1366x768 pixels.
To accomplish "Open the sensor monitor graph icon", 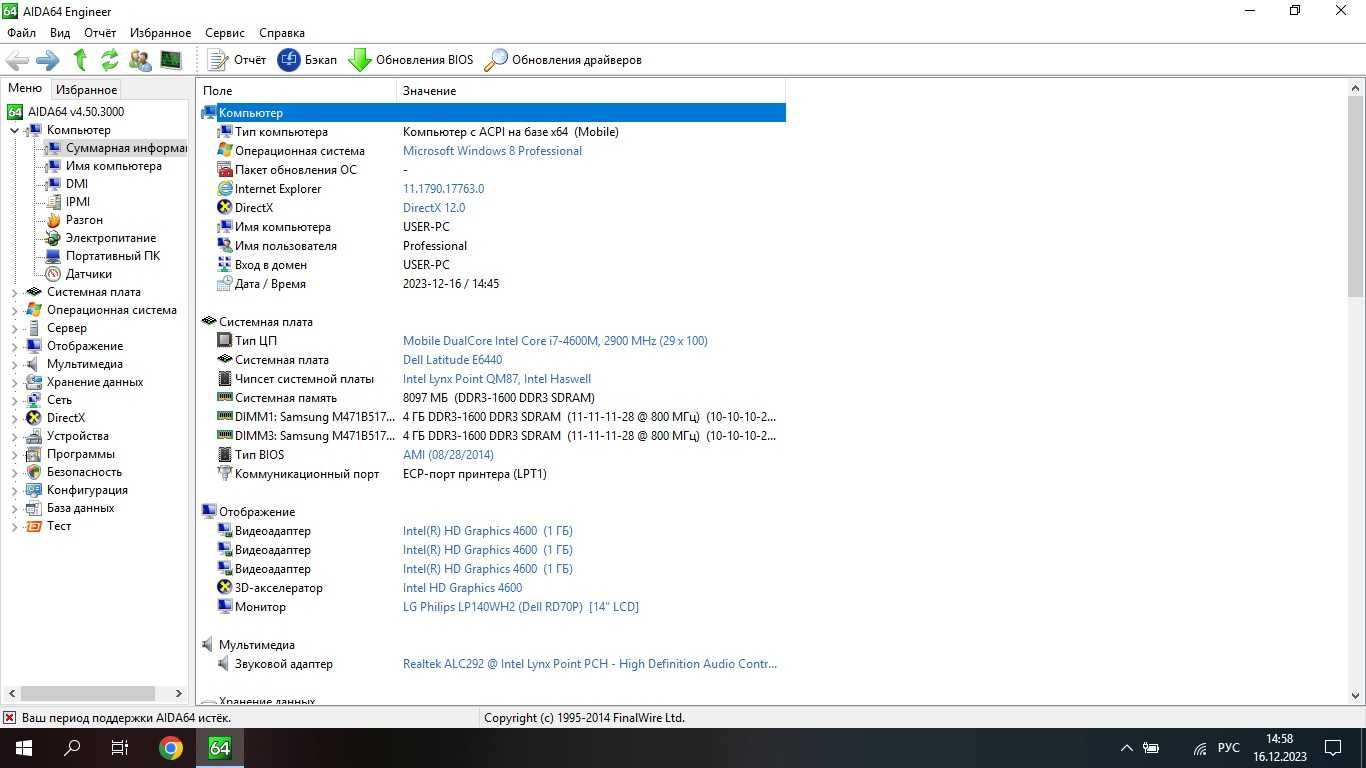I will click(171, 60).
